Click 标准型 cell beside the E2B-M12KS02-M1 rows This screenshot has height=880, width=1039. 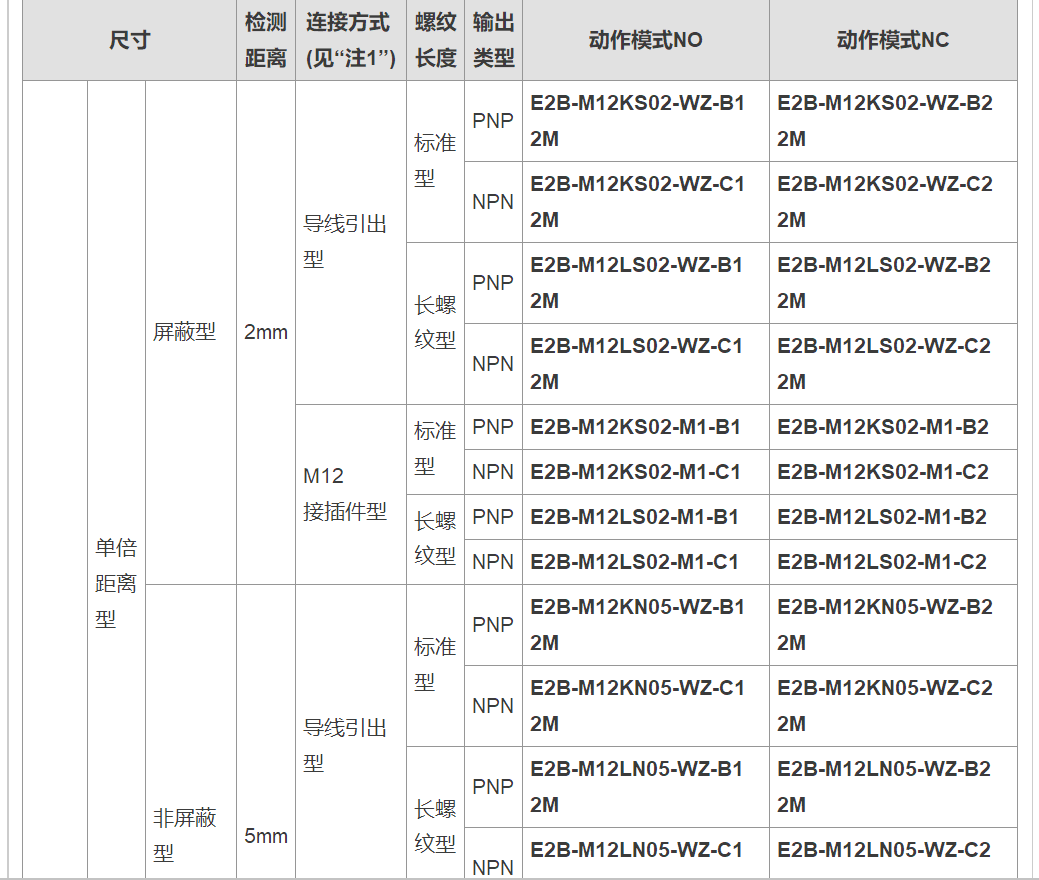coord(435,449)
